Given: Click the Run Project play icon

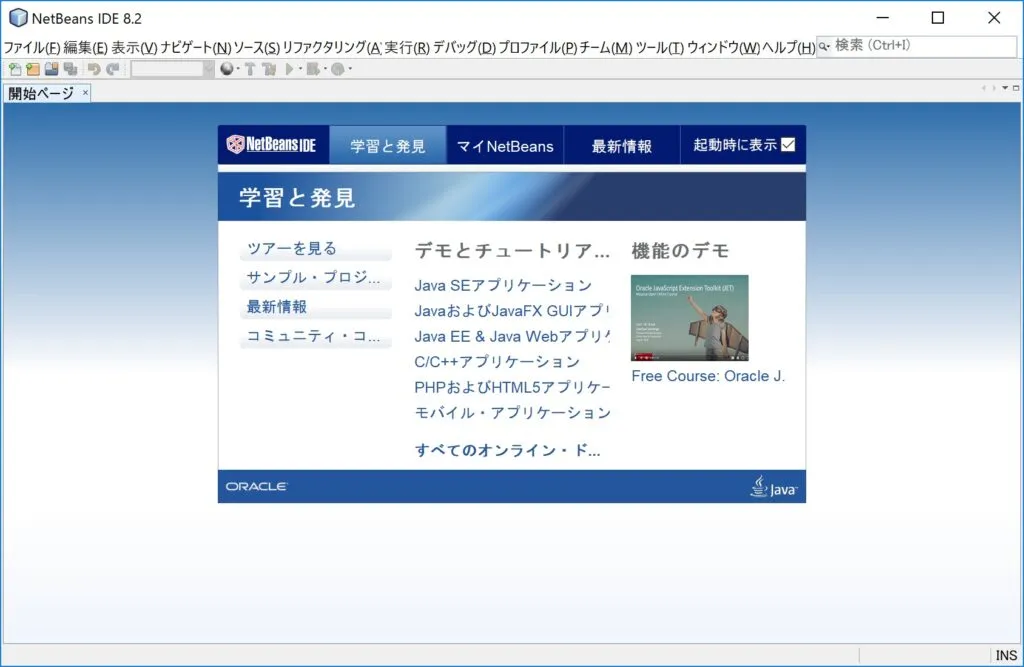Looking at the screenshot, I should (x=289, y=69).
